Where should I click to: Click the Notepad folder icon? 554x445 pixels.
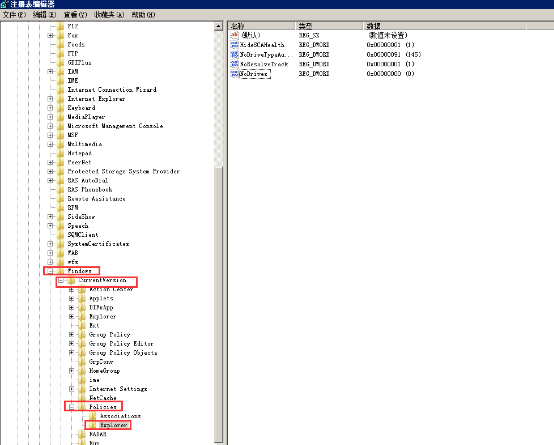pos(60,153)
